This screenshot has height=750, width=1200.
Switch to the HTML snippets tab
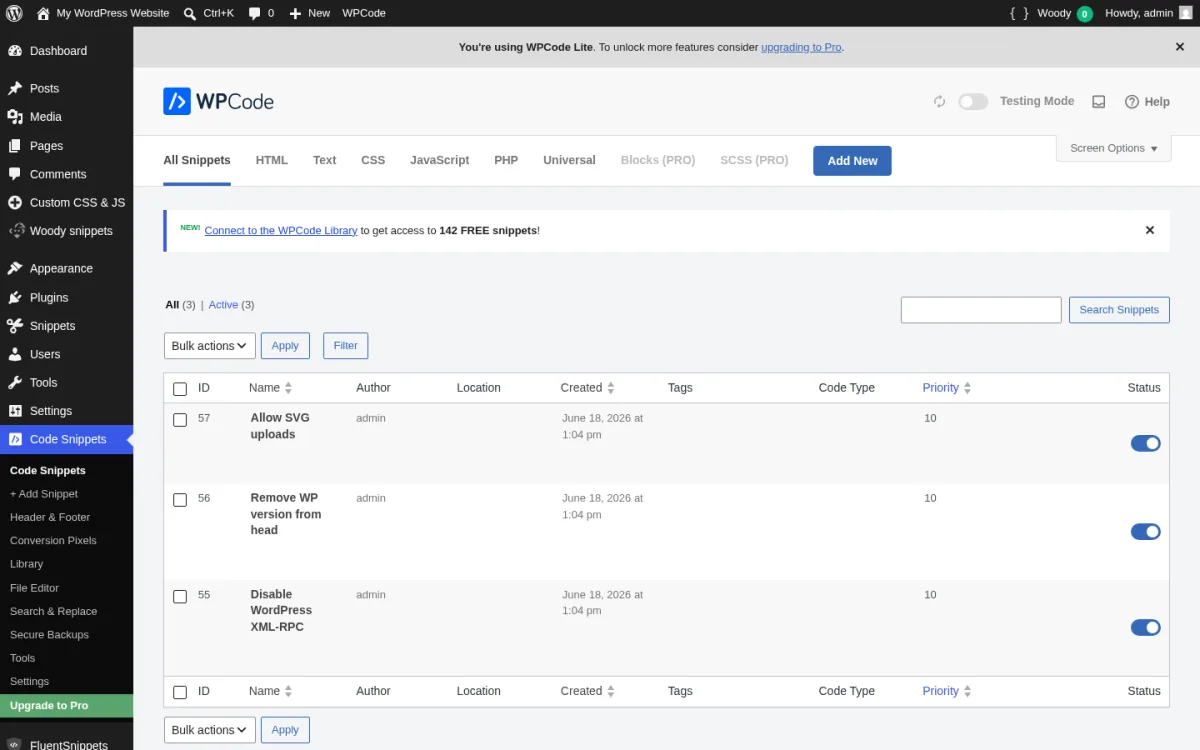(272, 160)
